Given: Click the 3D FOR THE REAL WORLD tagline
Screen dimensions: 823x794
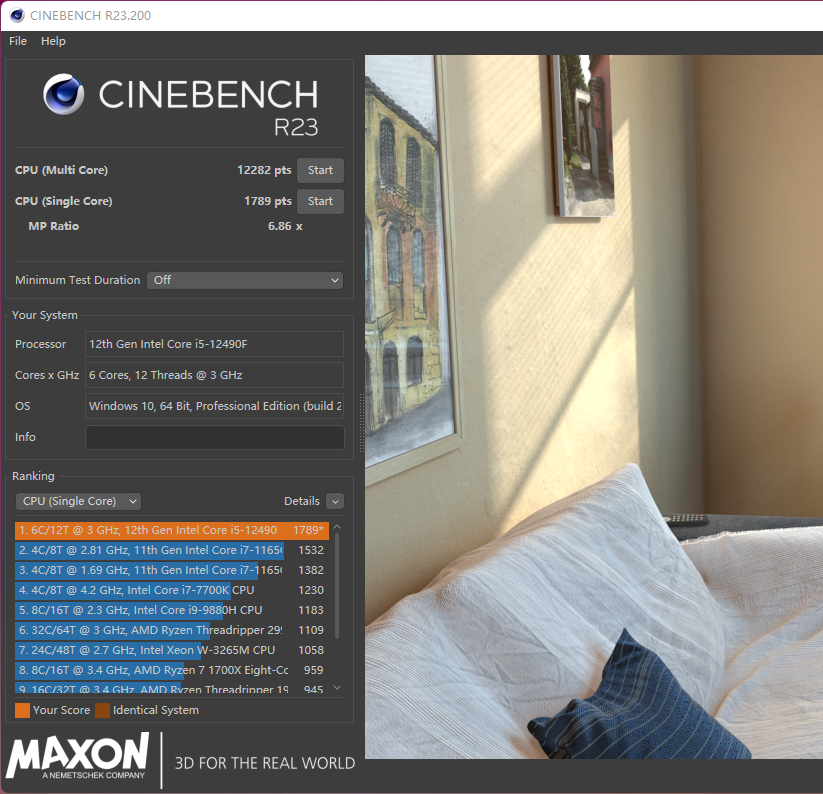Looking at the screenshot, I should pyautogui.click(x=265, y=763).
